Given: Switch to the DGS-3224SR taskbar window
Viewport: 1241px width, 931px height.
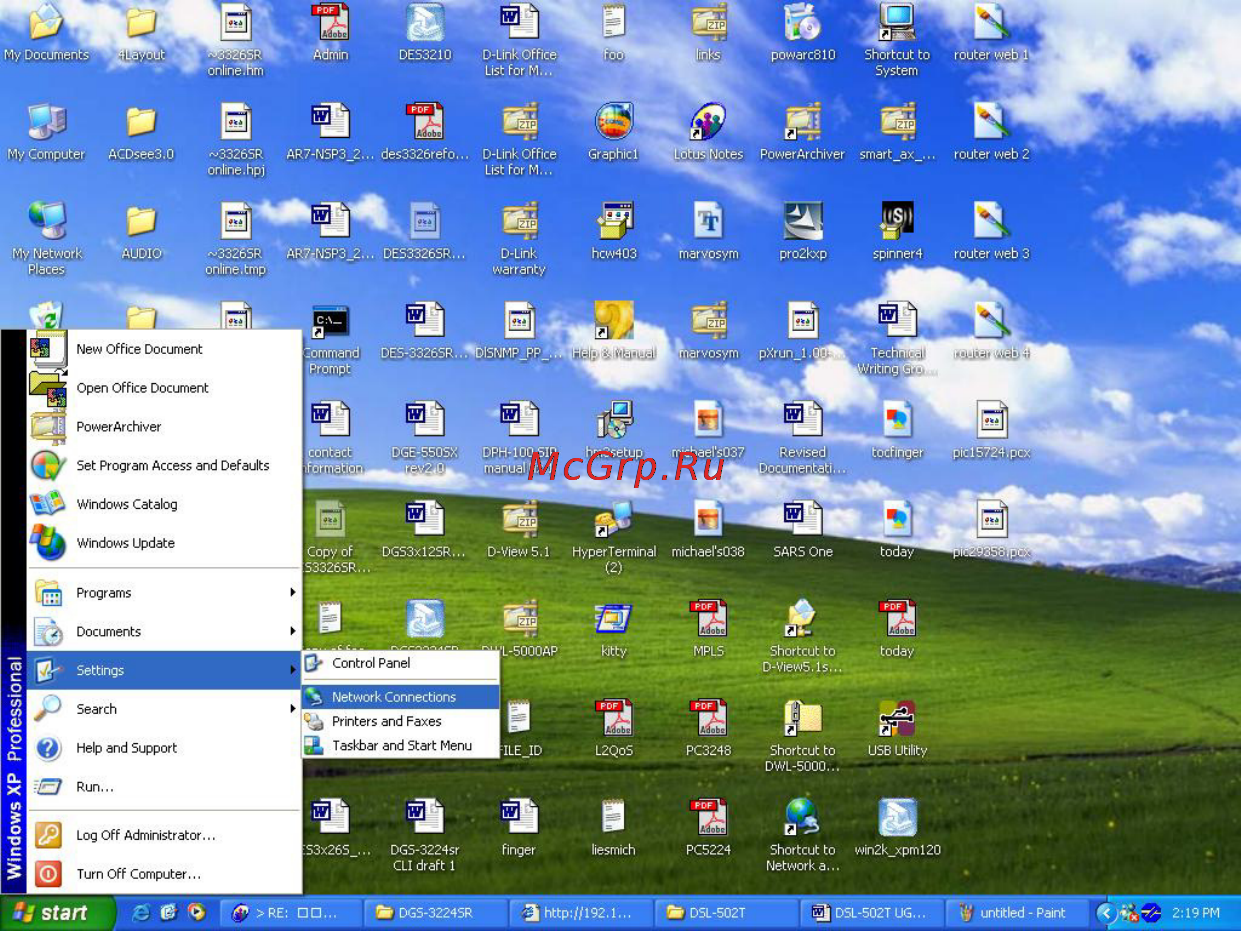Looking at the screenshot, I should tap(436, 913).
